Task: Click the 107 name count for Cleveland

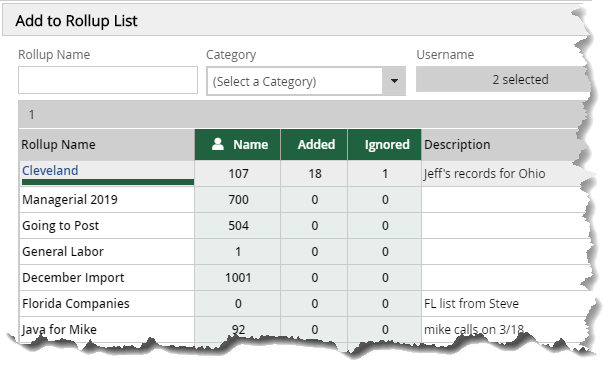Action: [x=238, y=174]
